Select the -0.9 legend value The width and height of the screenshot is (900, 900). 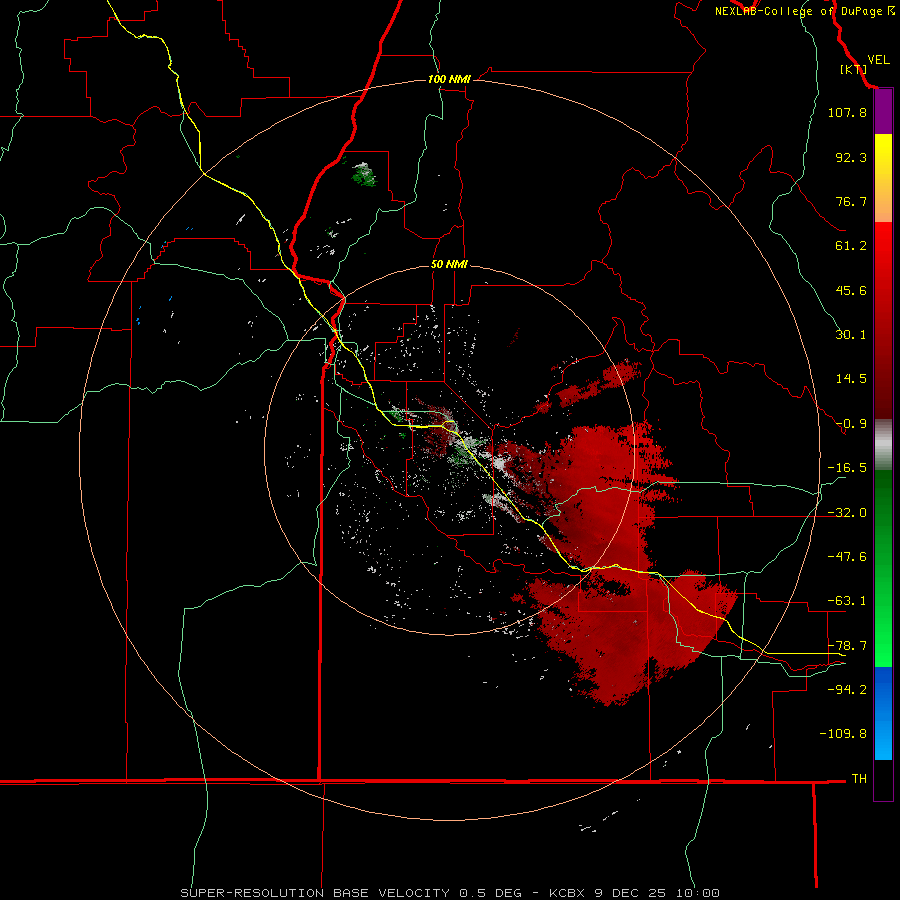click(851, 424)
